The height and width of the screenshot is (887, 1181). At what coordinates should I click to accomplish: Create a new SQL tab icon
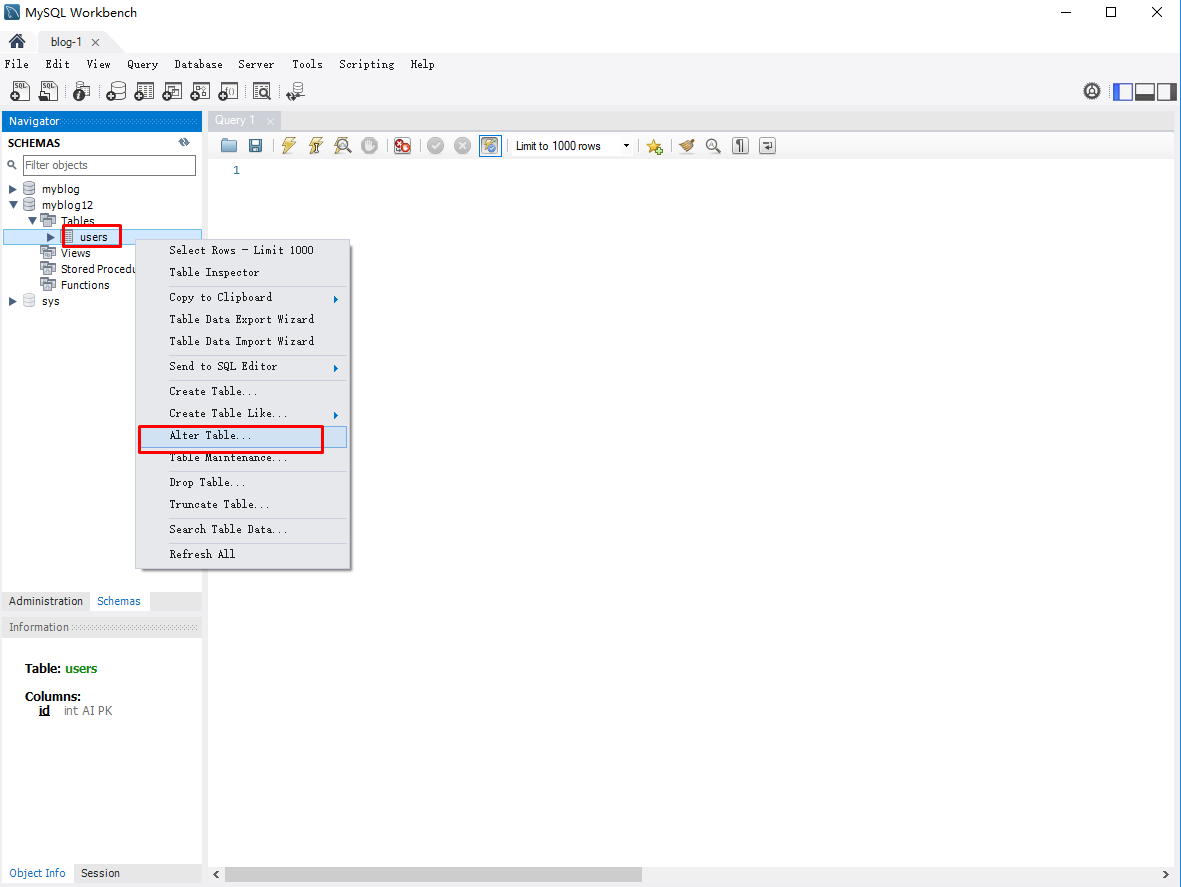20,91
